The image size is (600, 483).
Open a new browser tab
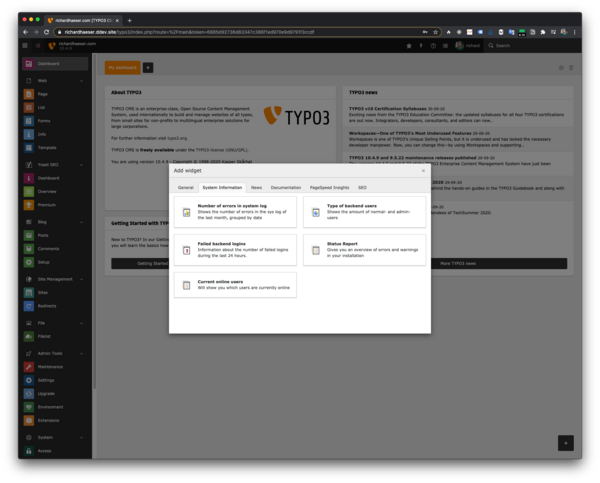coord(129,20)
